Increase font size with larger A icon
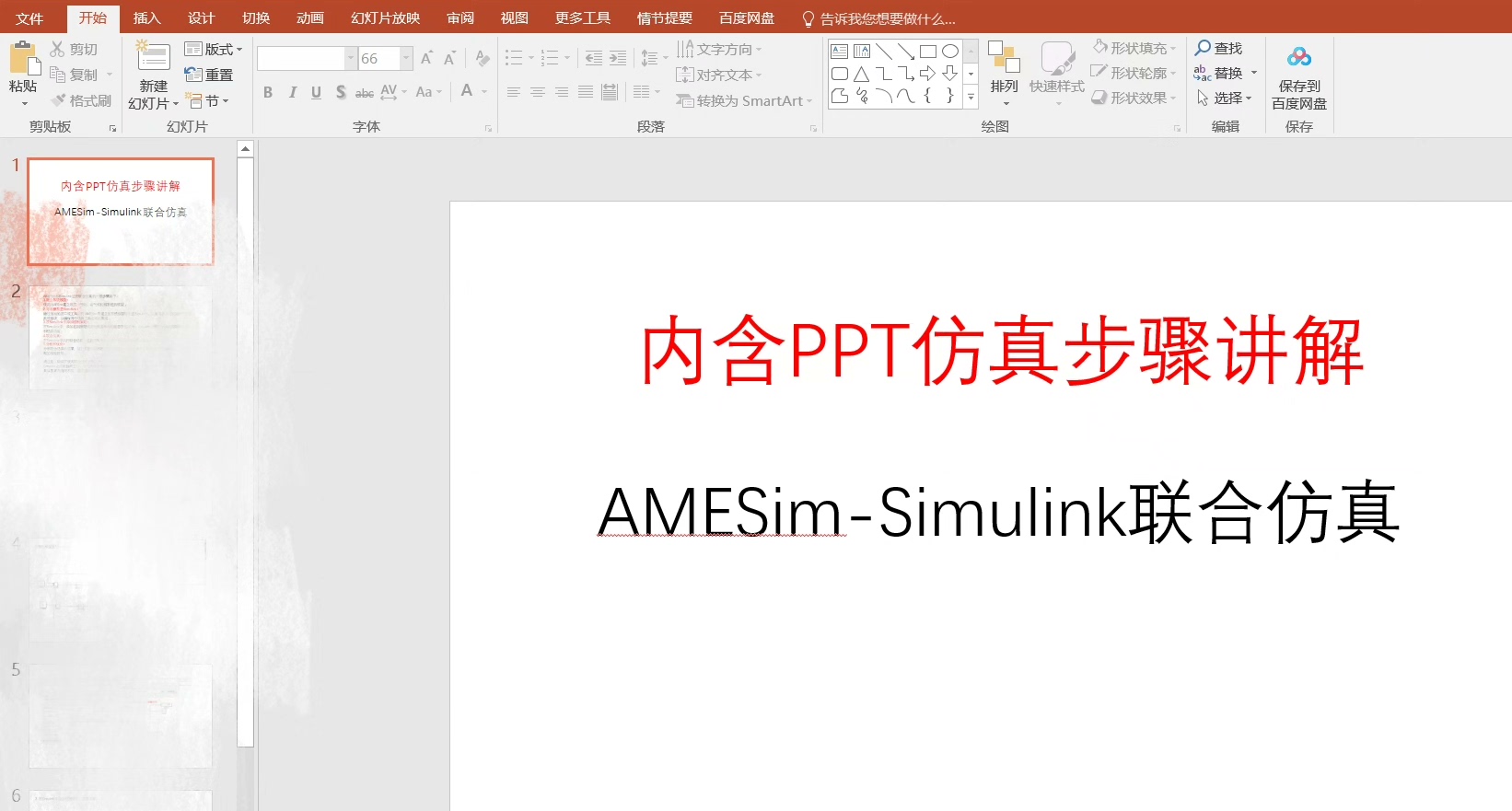Viewport: 1512px width, 811px height. click(426, 58)
